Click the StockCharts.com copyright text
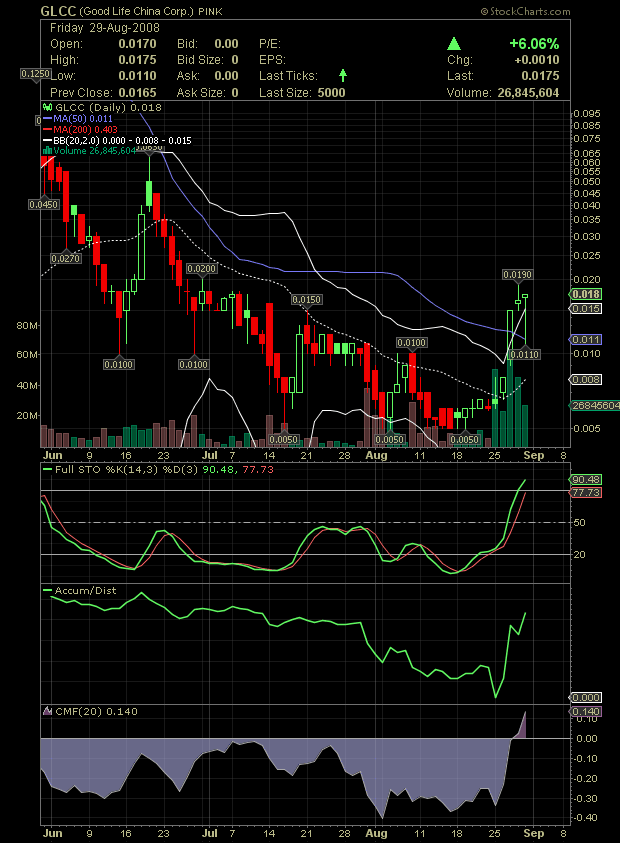This screenshot has width=620, height=843. tap(525, 11)
